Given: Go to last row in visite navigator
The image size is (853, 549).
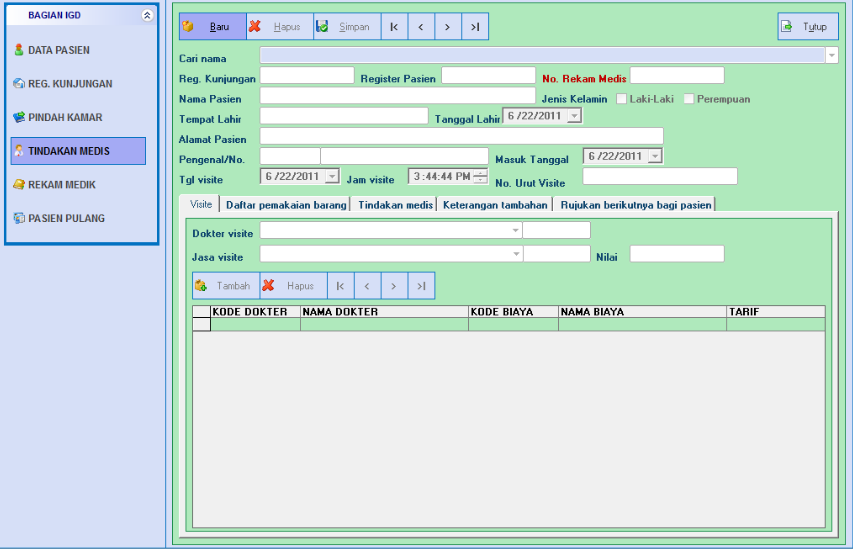Looking at the screenshot, I should pos(421,286).
